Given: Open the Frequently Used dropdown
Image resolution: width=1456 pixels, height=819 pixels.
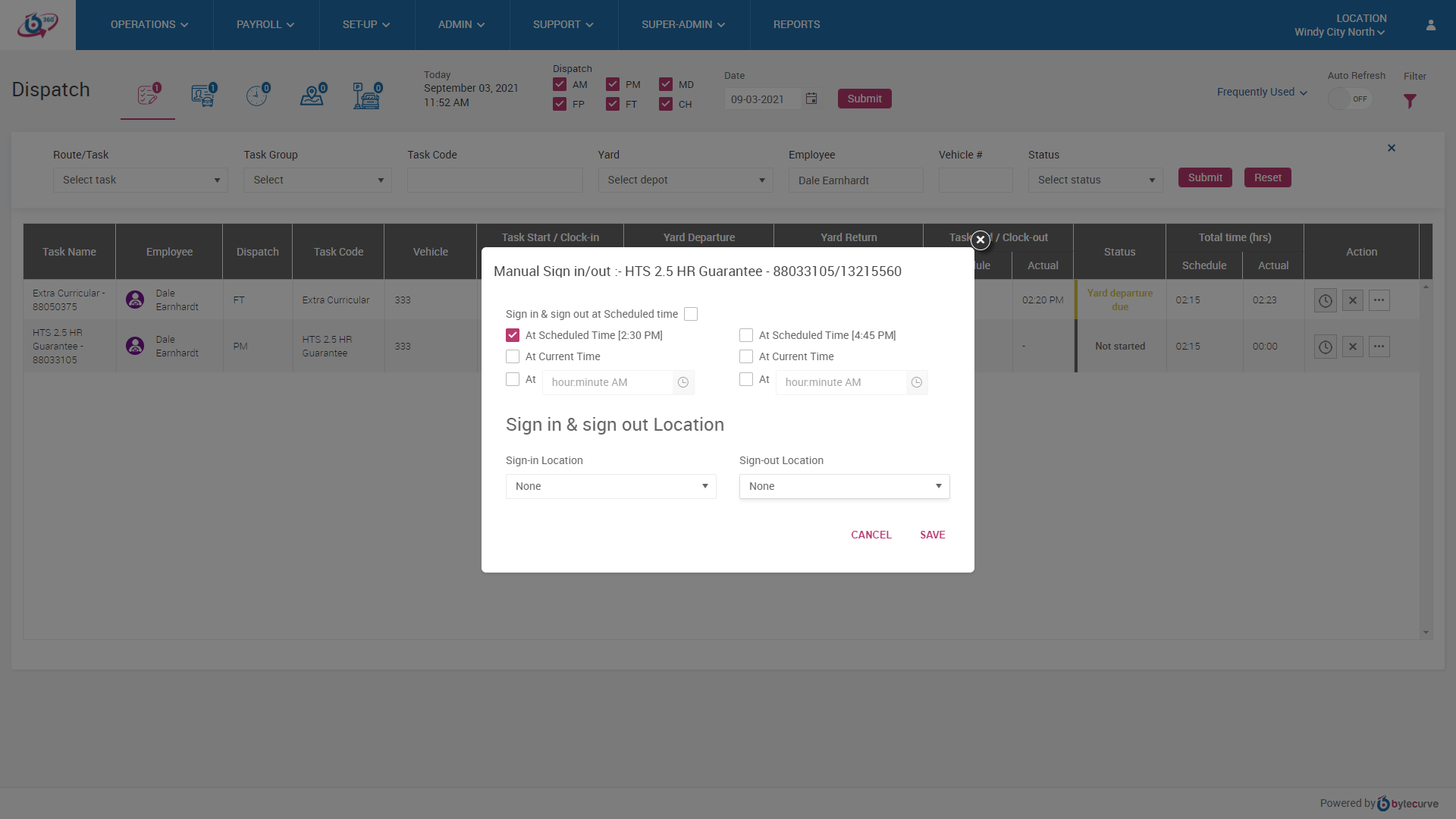Looking at the screenshot, I should 1262,92.
